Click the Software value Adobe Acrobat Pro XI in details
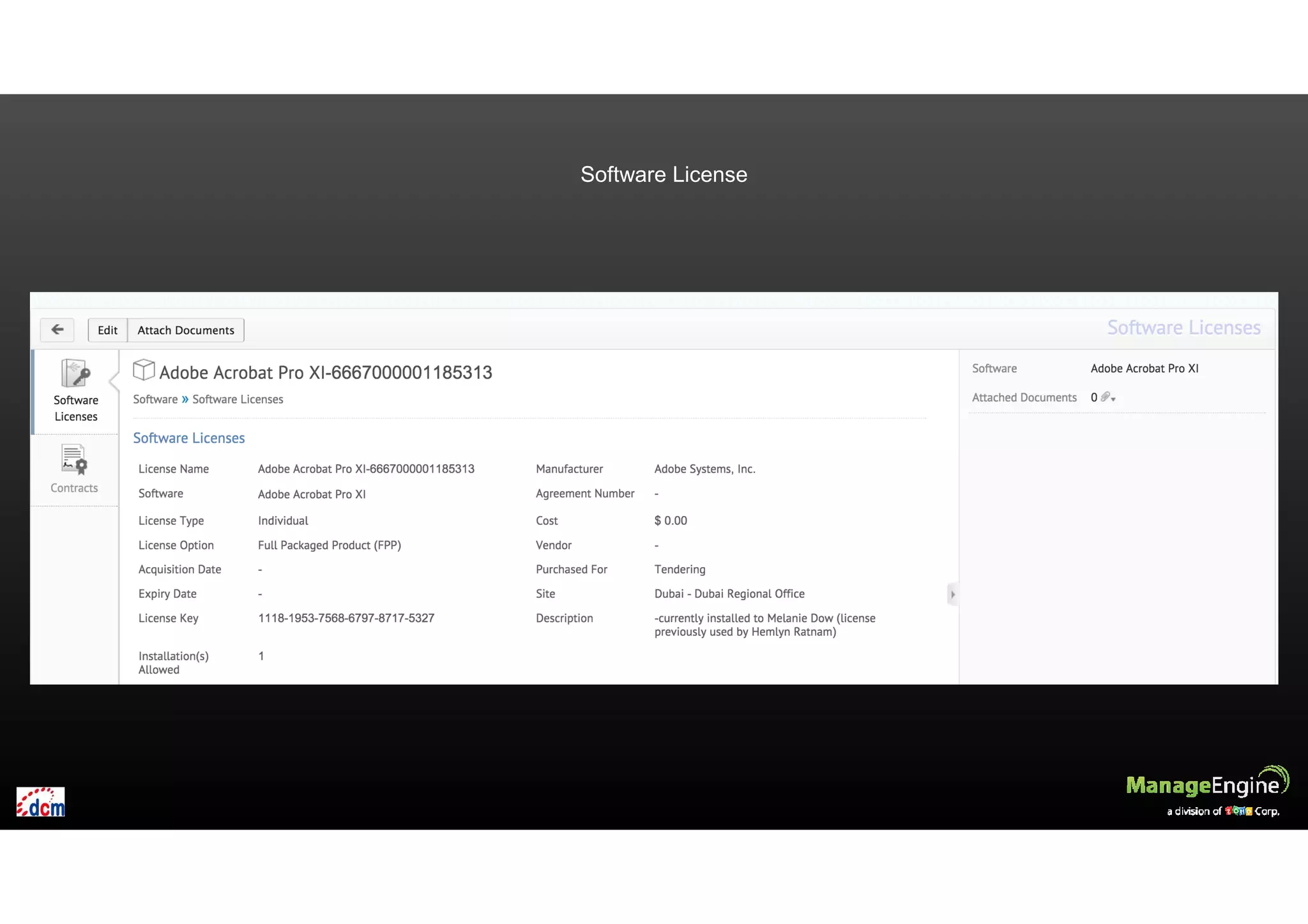Image resolution: width=1308 pixels, height=924 pixels. (x=312, y=494)
